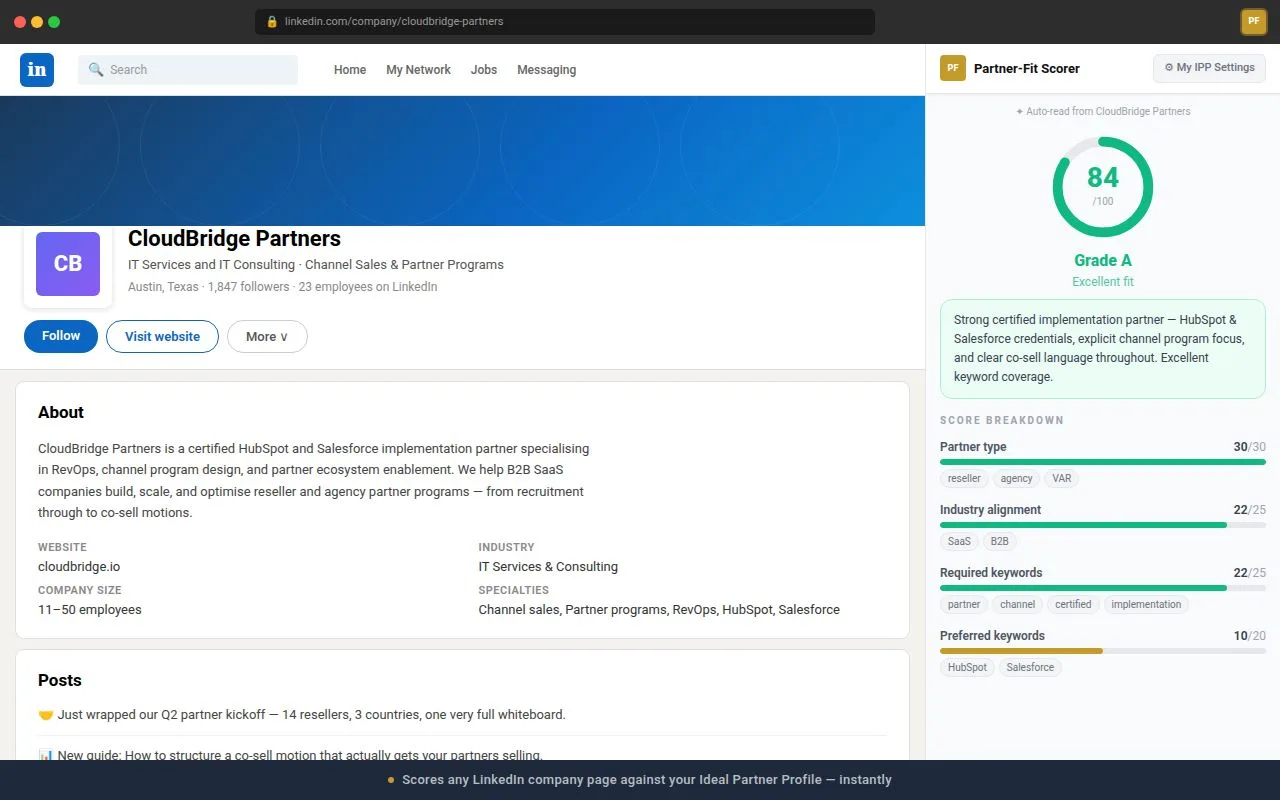Click the 'Excellent fit' label
Image resolution: width=1280 pixels, height=800 pixels.
coord(1103,282)
